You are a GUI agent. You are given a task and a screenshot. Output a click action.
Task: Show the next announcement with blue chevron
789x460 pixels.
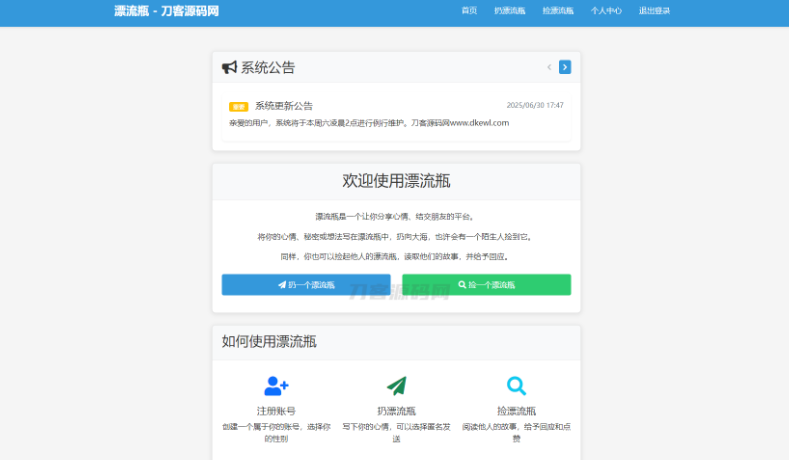[565, 67]
